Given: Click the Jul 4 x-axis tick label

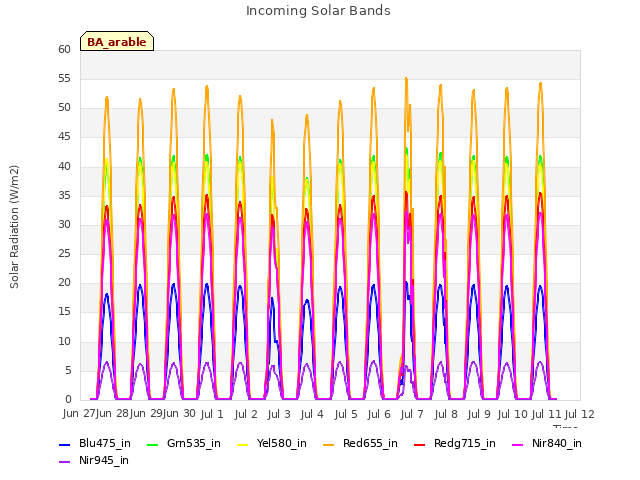Looking at the screenshot, I should point(312,414).
